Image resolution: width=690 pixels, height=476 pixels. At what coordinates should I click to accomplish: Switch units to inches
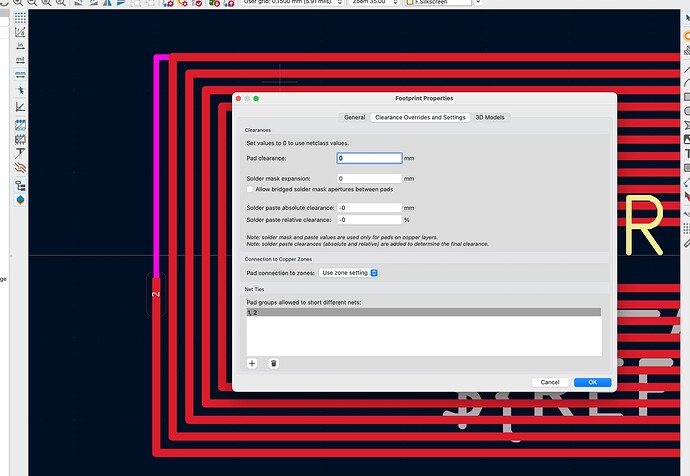(x=20, y=46)
